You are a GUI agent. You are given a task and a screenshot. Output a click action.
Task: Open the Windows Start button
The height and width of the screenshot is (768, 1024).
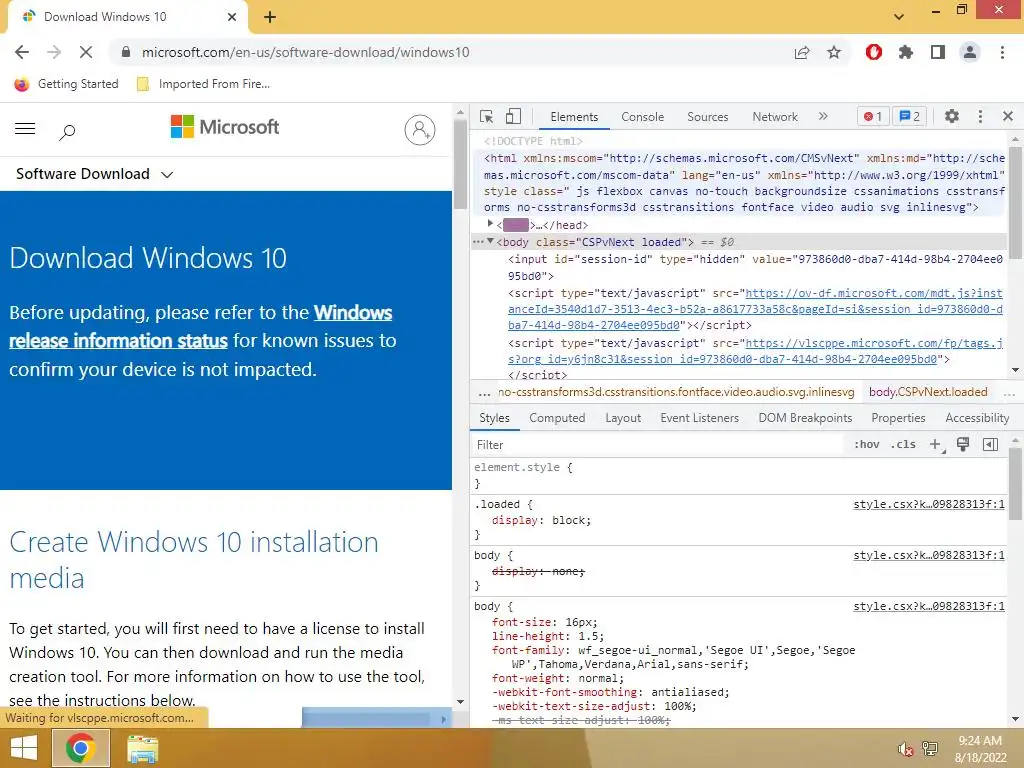[x=24, y=748]
